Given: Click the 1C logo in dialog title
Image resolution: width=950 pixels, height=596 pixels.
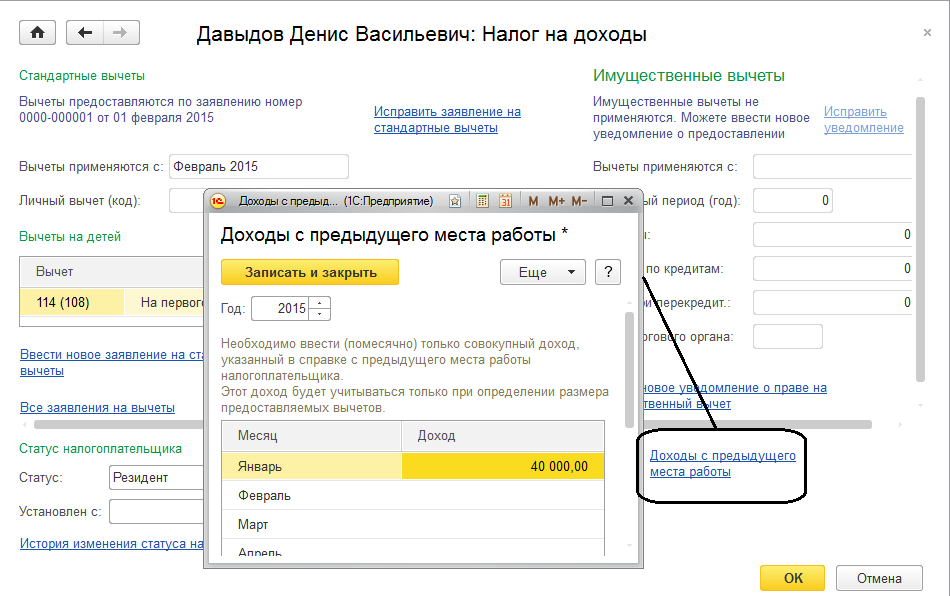Looking at the screenshot, I should [x=218, y=201].
